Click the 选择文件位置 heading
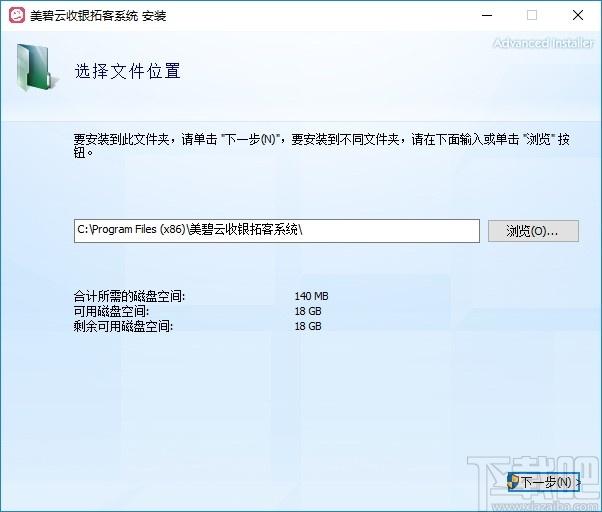The height and width of the screenshot is (512, 602). point(127,72)
